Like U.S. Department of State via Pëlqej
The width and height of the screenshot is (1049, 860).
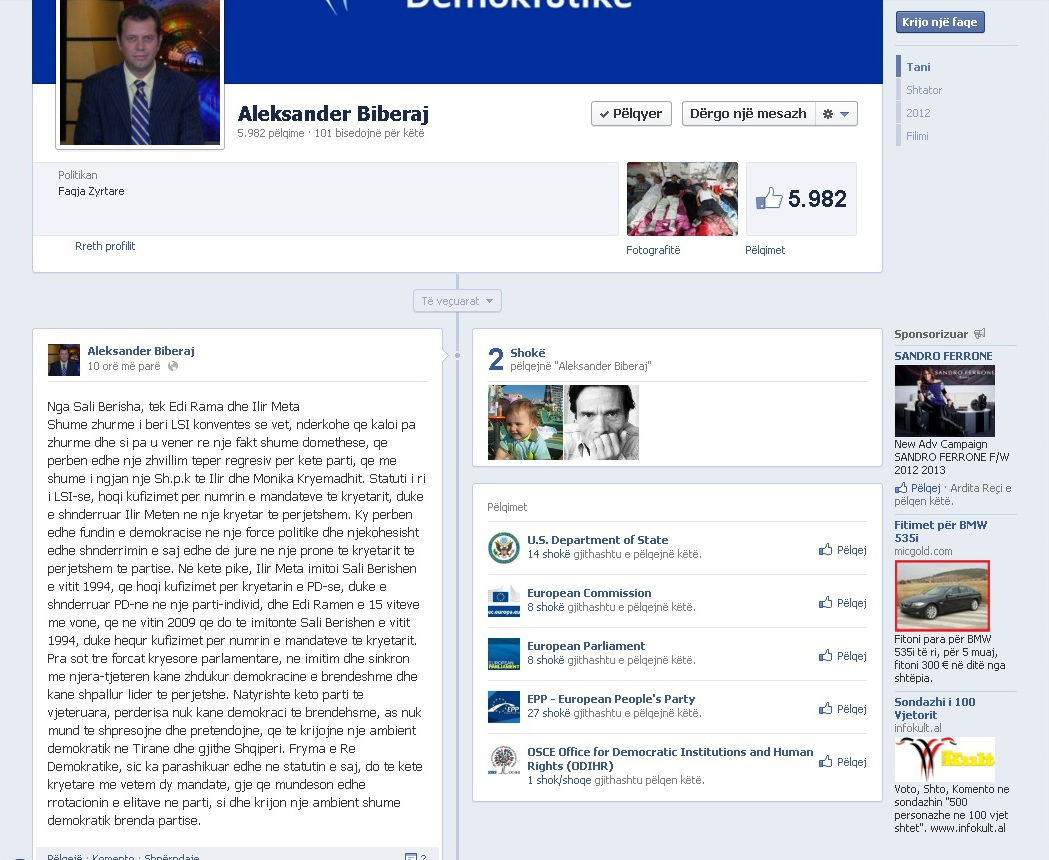[842, 550]
